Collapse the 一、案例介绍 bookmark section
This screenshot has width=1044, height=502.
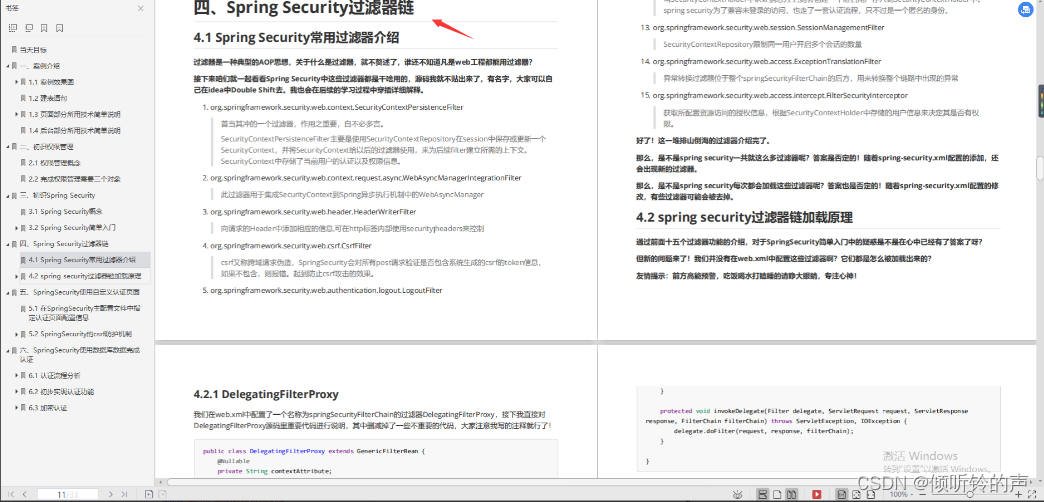click(x=7, y=65)
